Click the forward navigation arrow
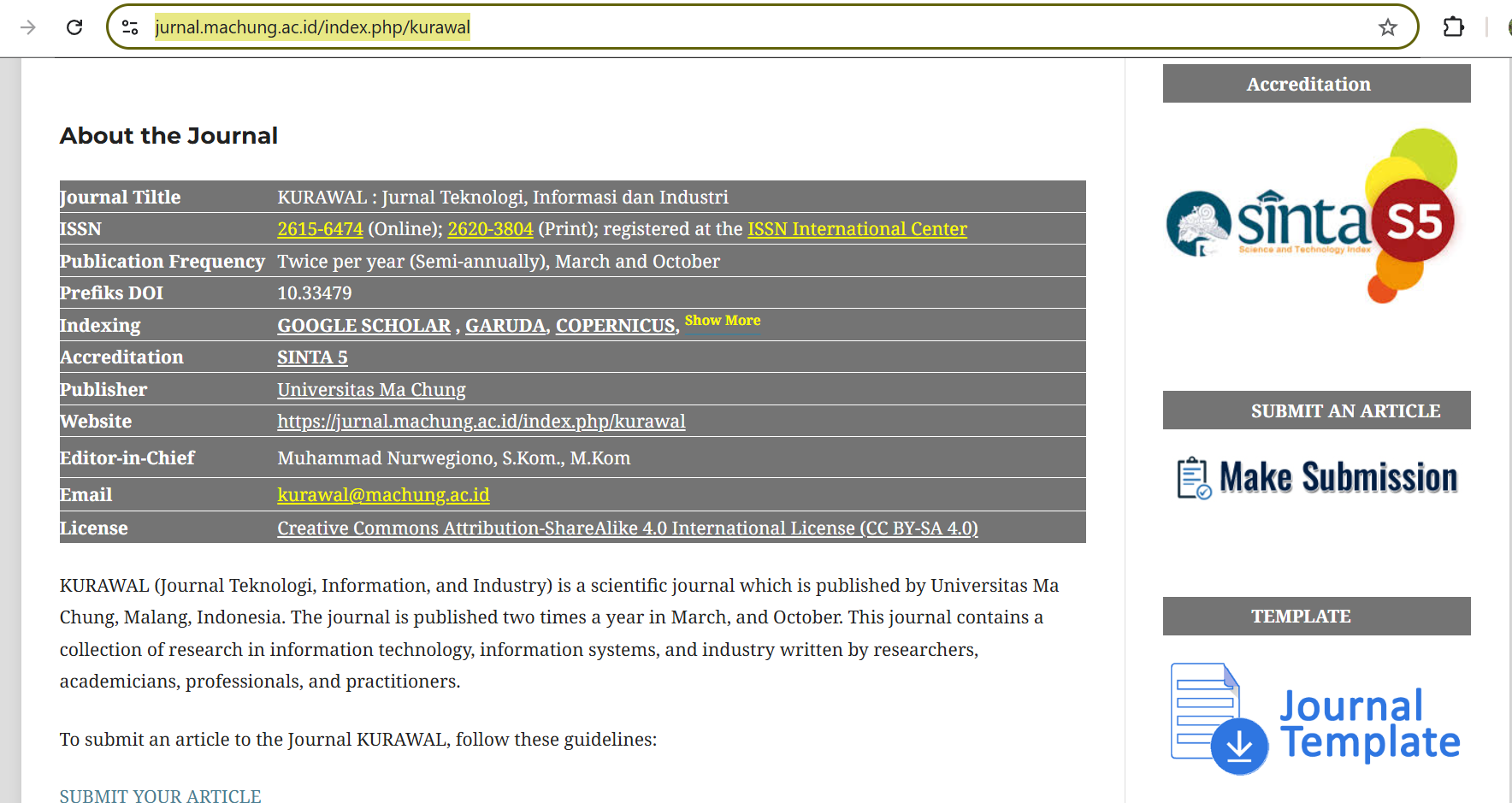This screenshot has height=803, width=1512. point(28,27)
